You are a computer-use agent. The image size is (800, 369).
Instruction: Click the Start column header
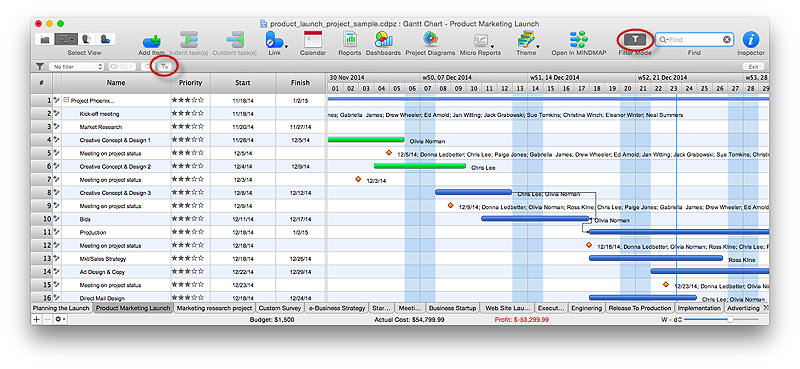click(243, 83)
